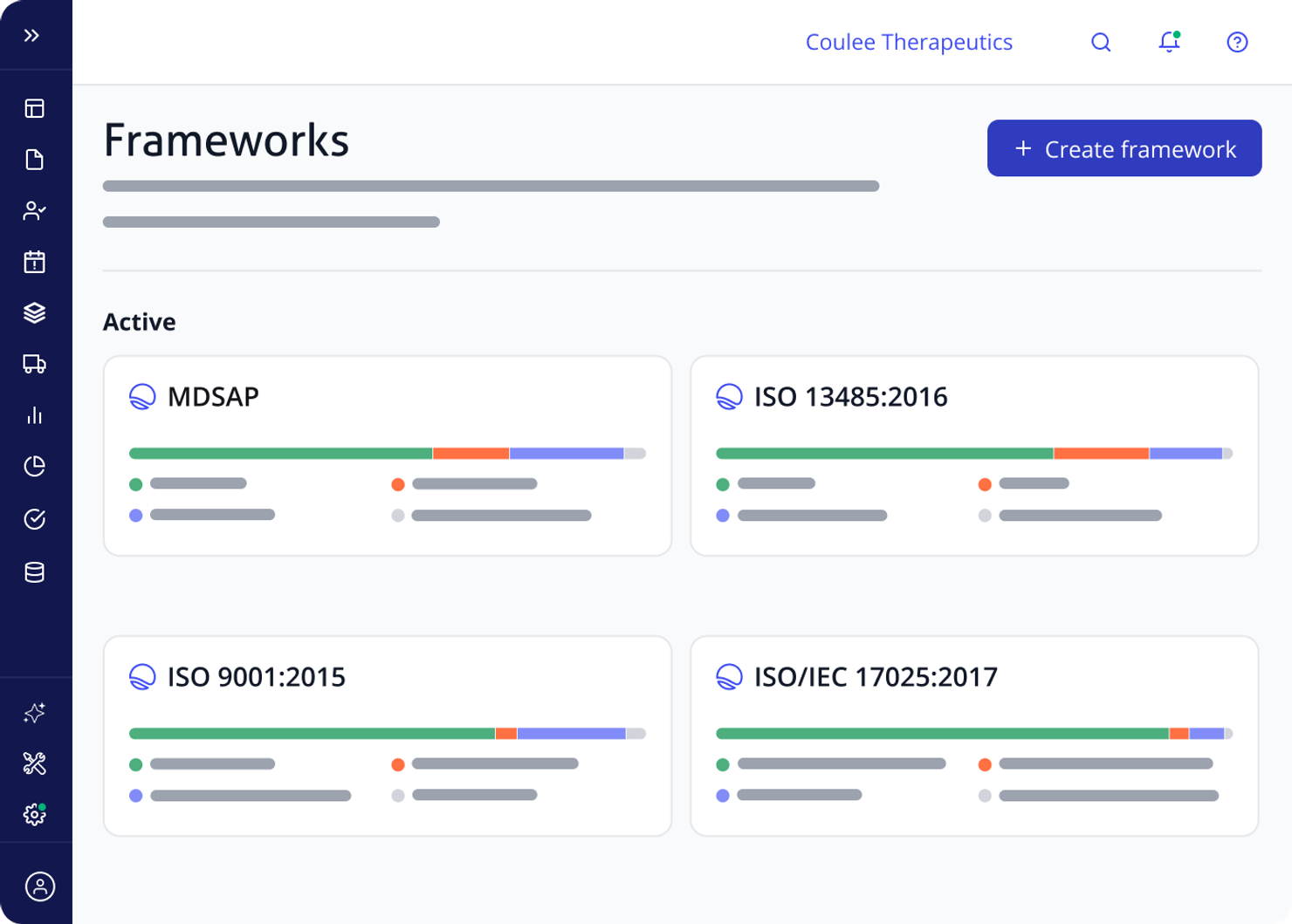Open the pie chart icon in sidebar

tap(35, 466)
